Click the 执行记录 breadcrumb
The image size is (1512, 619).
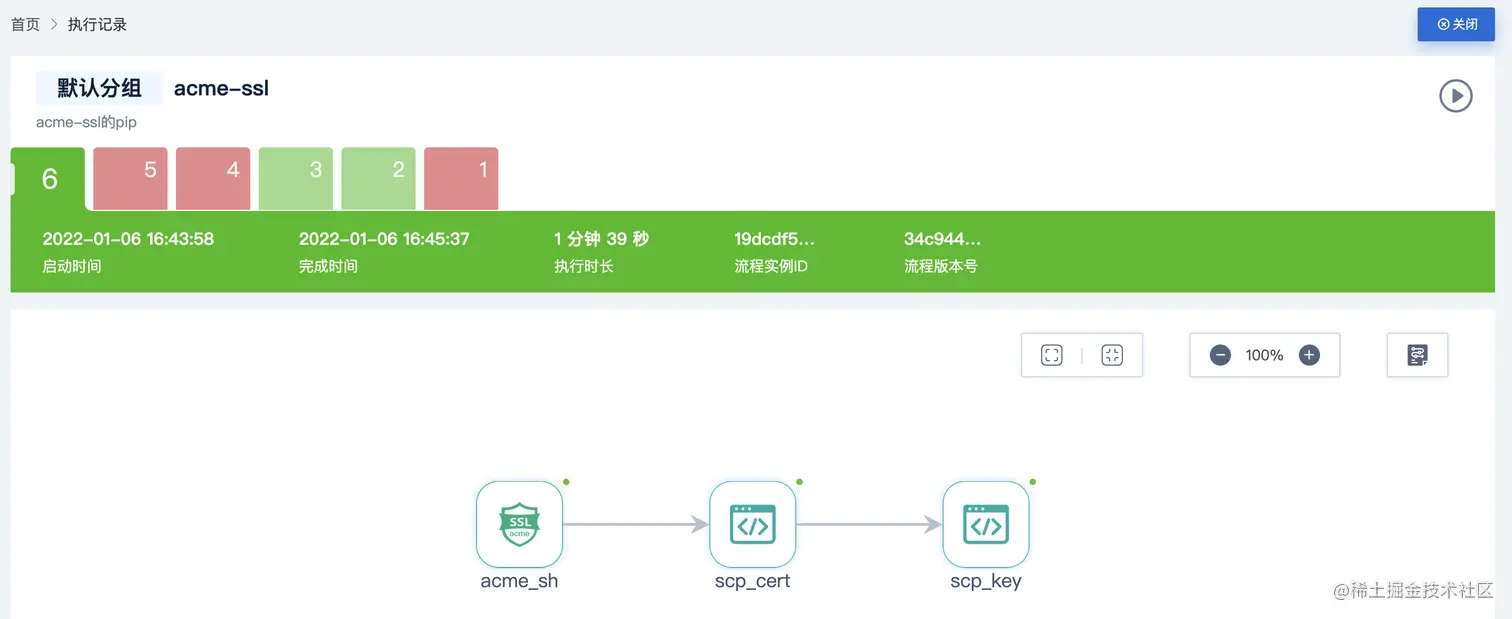click(x=97, y=24)
